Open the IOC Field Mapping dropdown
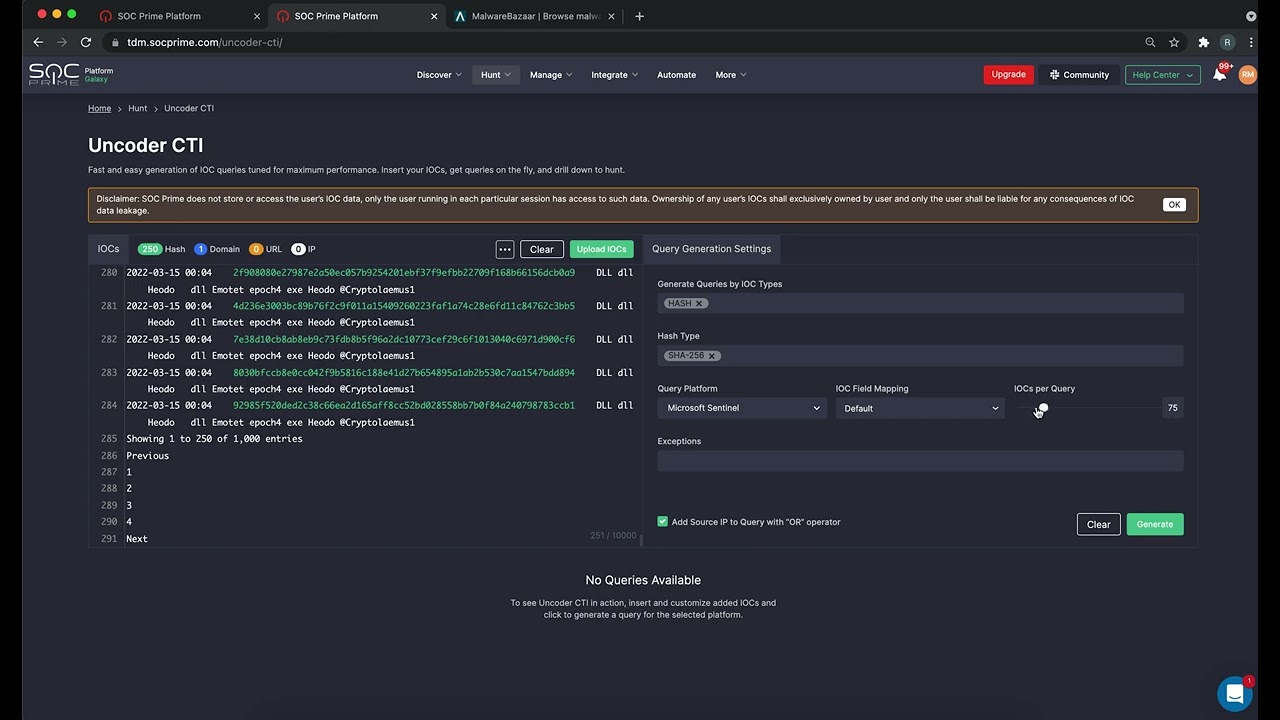 [x=920, y=408]
